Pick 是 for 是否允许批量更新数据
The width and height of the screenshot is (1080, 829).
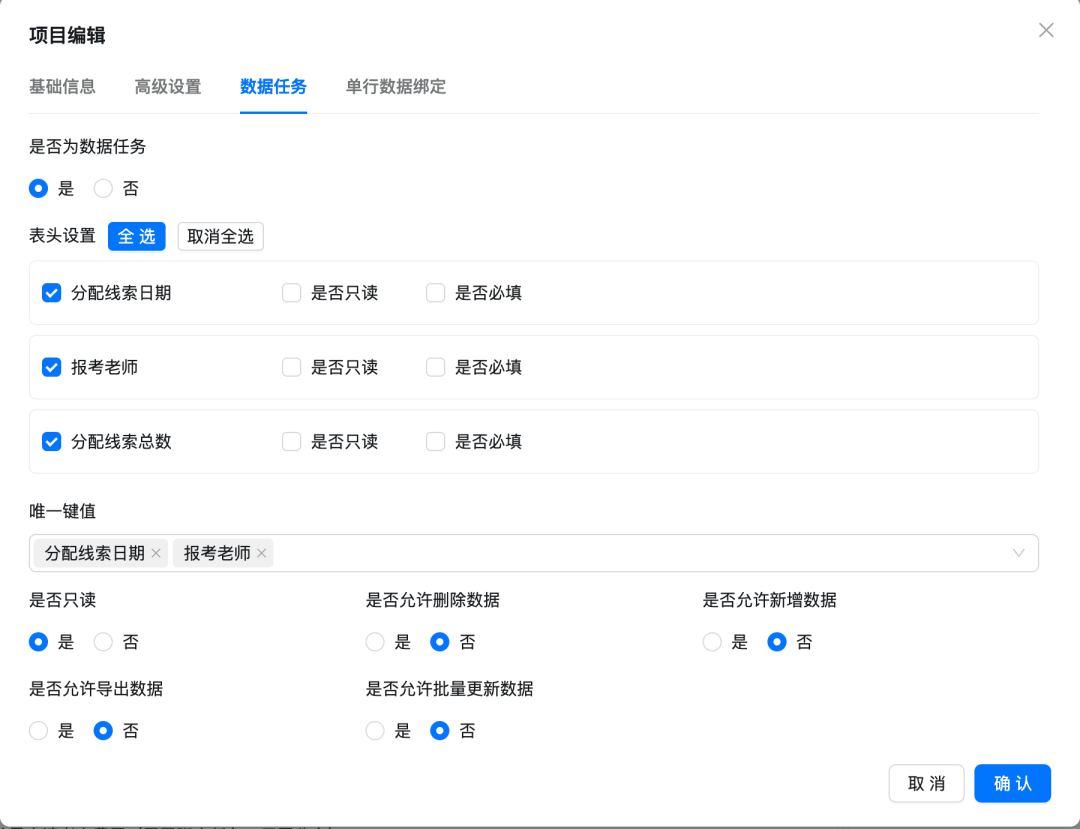coord(375,731)
